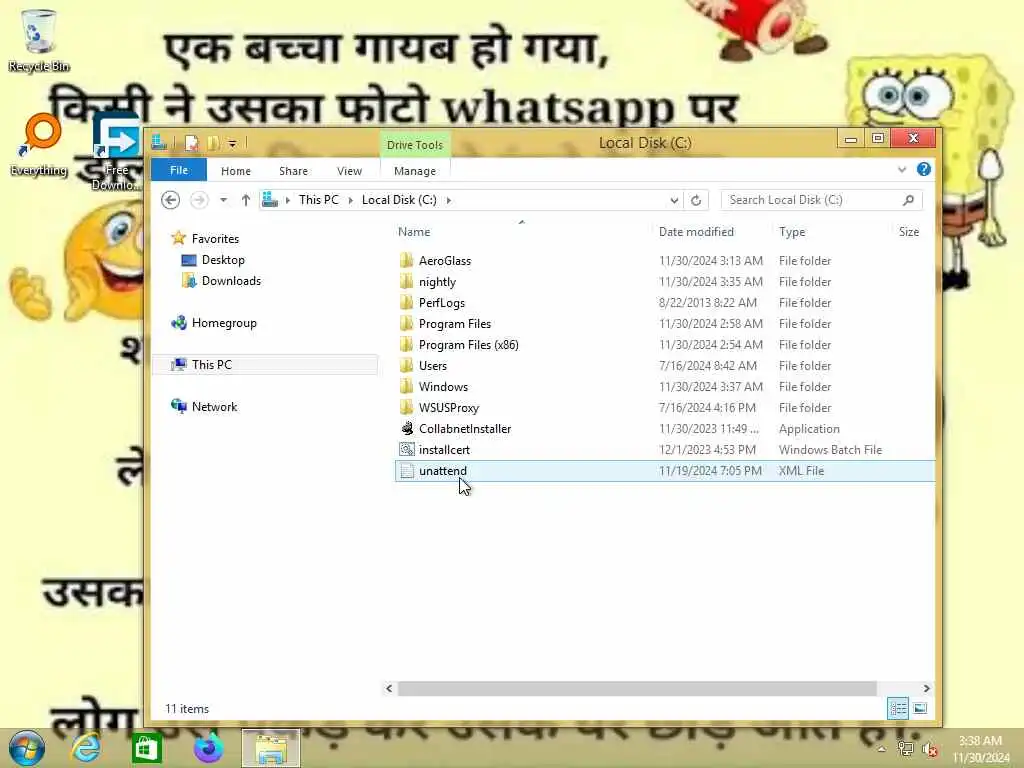Open the Store app from taskbar

(146, 748)
